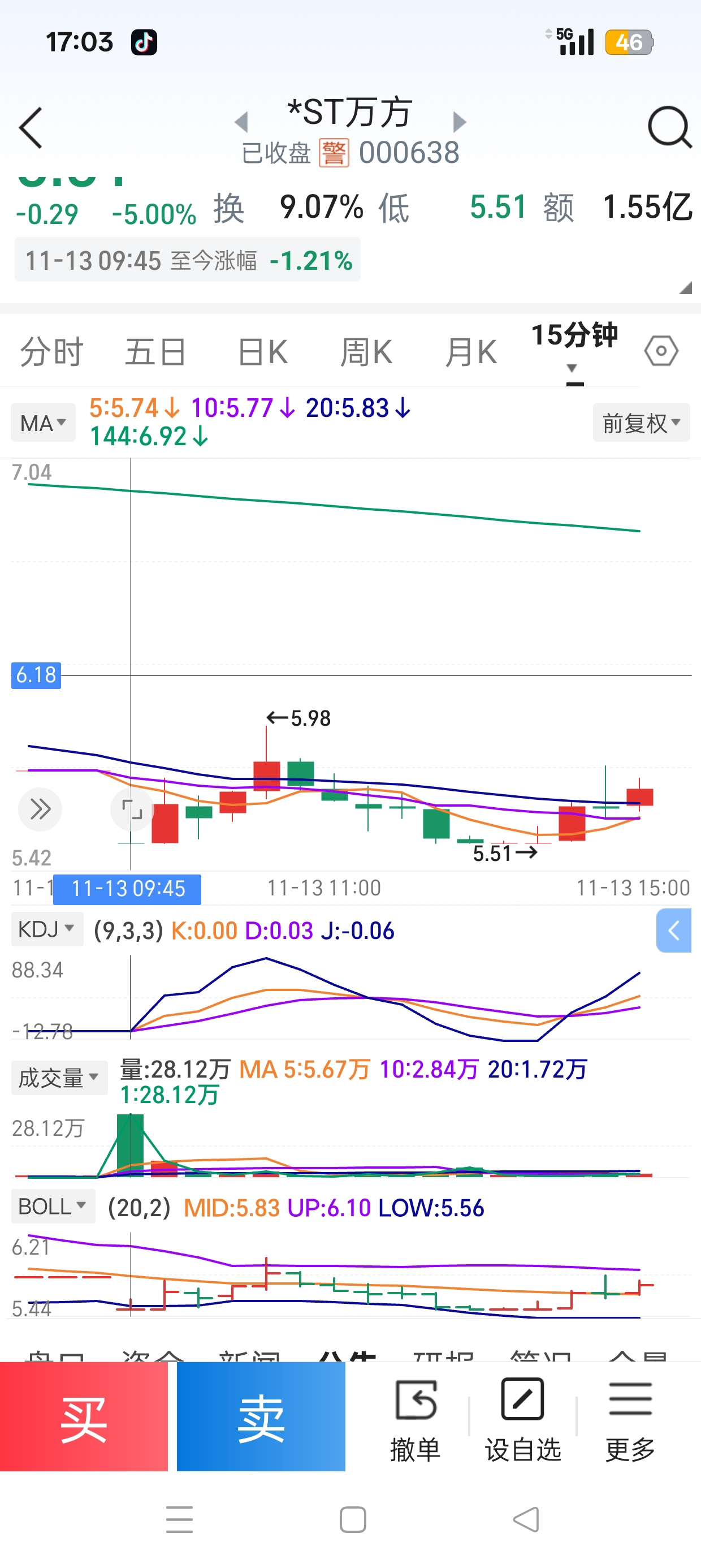The height and width of the screenshot is (1568, 701).
Task: Tap the turnover 1.55亿 value
Action: point(647,207)
